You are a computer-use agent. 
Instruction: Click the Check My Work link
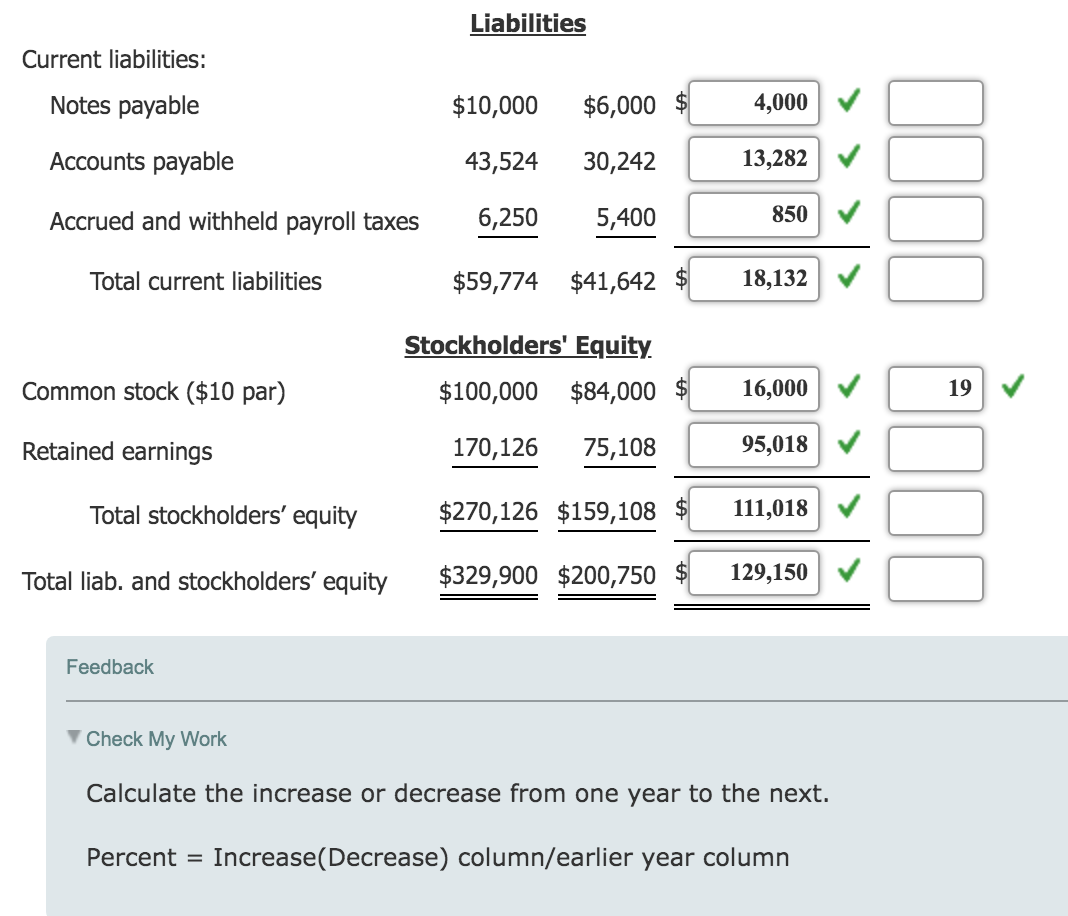[156, 739]
